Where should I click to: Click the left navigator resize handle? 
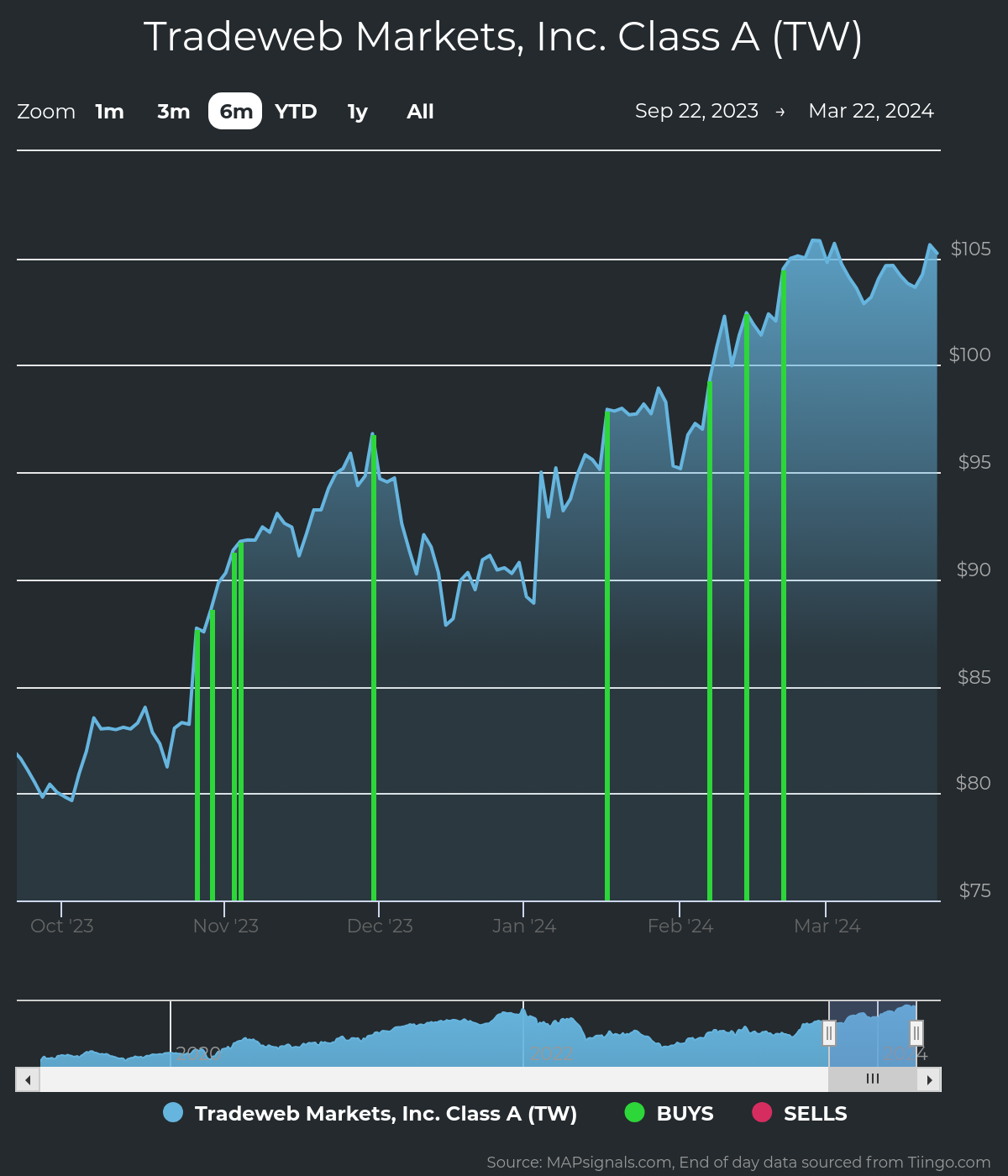pos(830,1033)
